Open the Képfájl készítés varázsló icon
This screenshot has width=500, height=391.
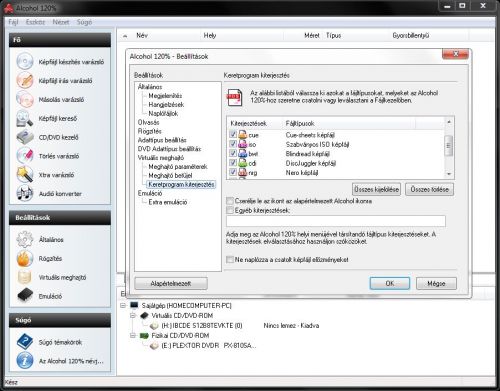(25, 61)
